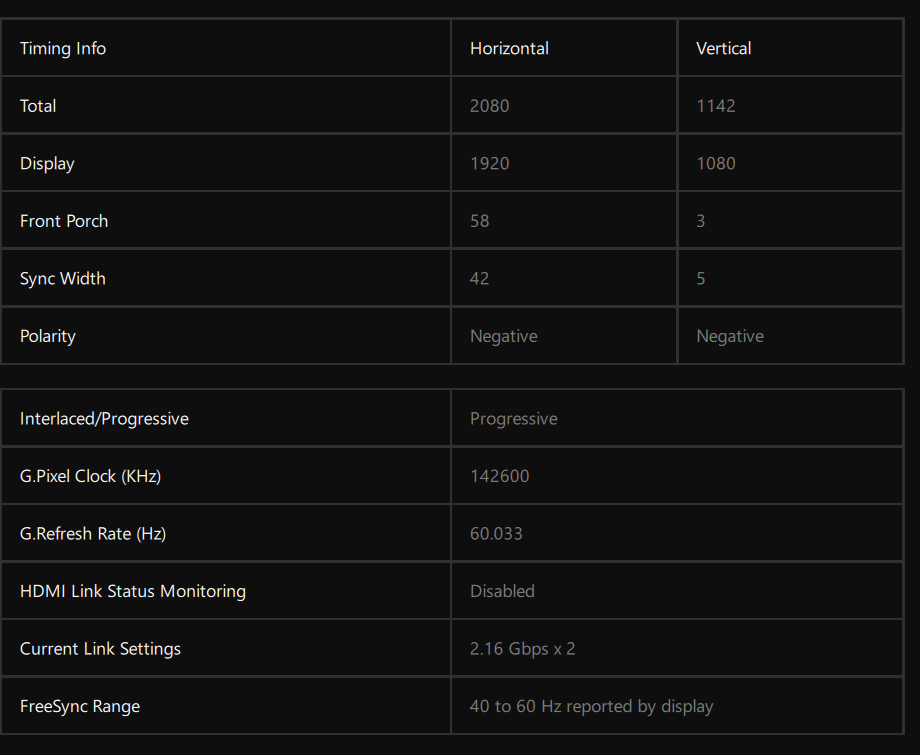
Task: Click the Front Porch row label
Action: click(64, 221)
